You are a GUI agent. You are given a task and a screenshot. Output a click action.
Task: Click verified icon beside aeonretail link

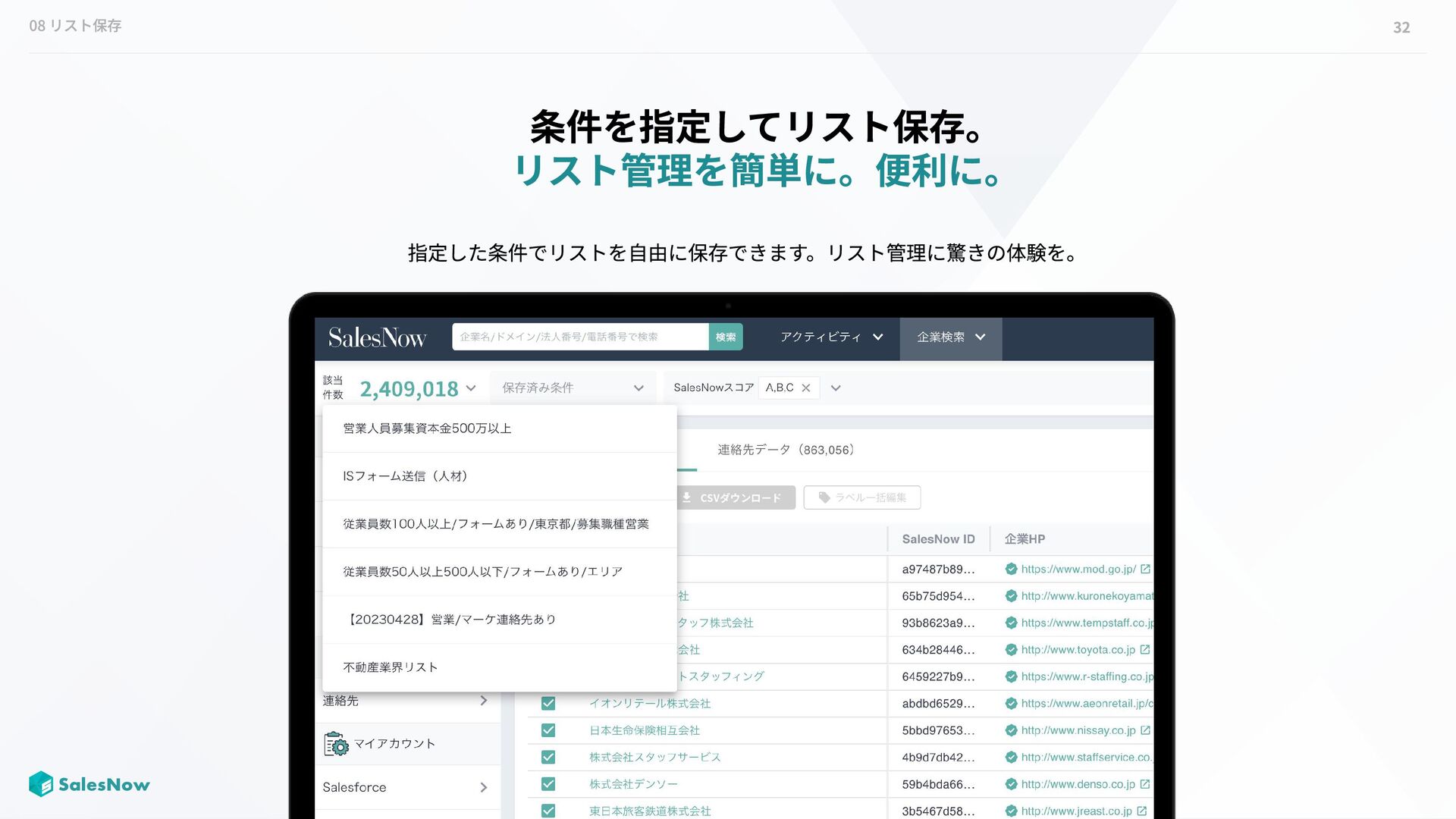(1011, 704)
